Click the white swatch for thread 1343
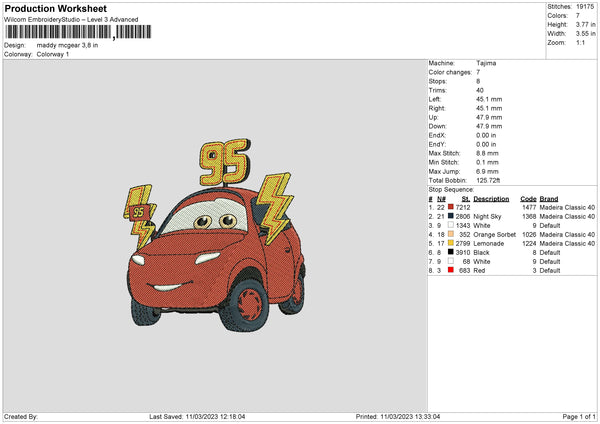This screenshot has width=600, height=424. (451, 225)
